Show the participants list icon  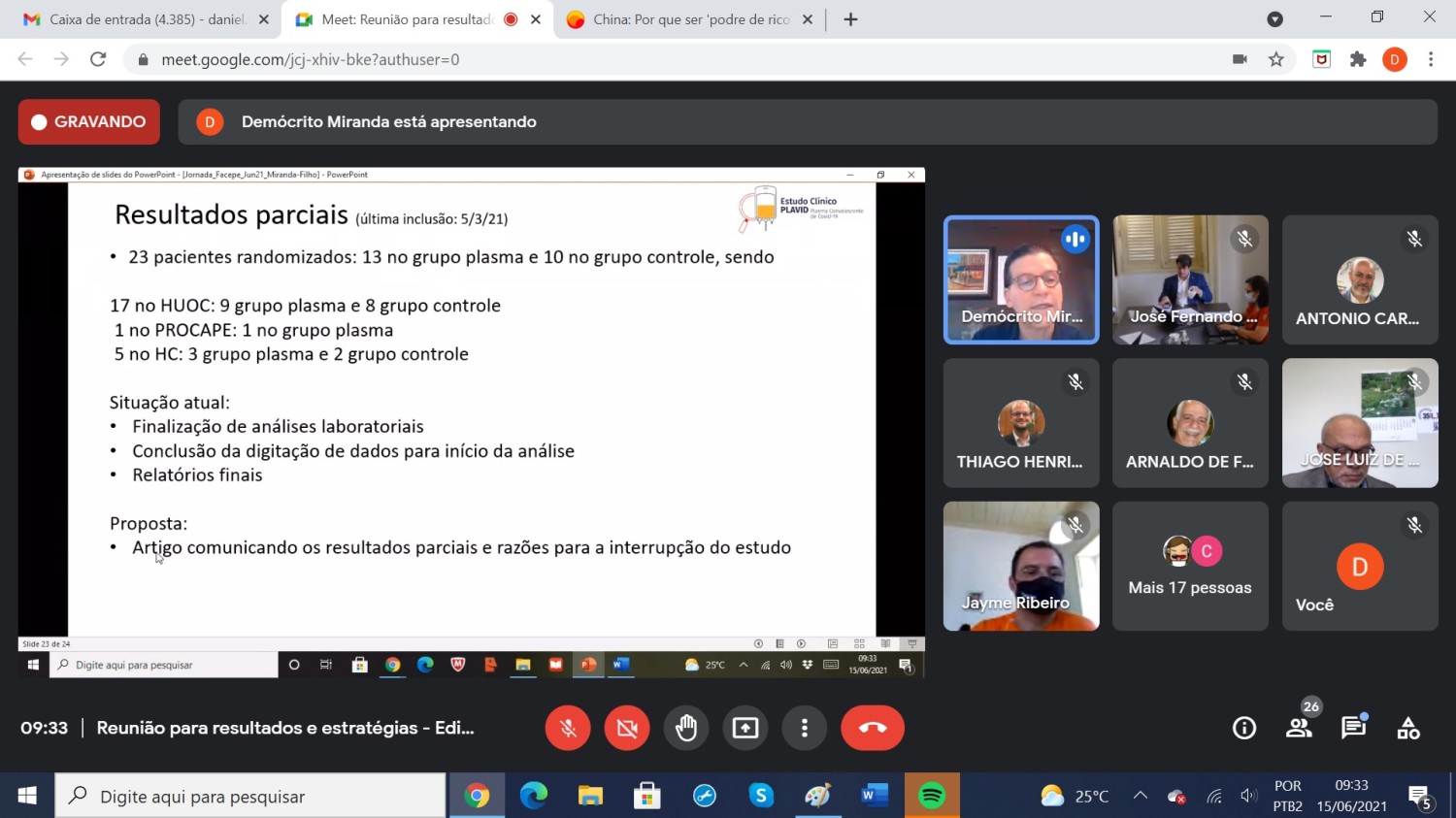pos(1299,728)
